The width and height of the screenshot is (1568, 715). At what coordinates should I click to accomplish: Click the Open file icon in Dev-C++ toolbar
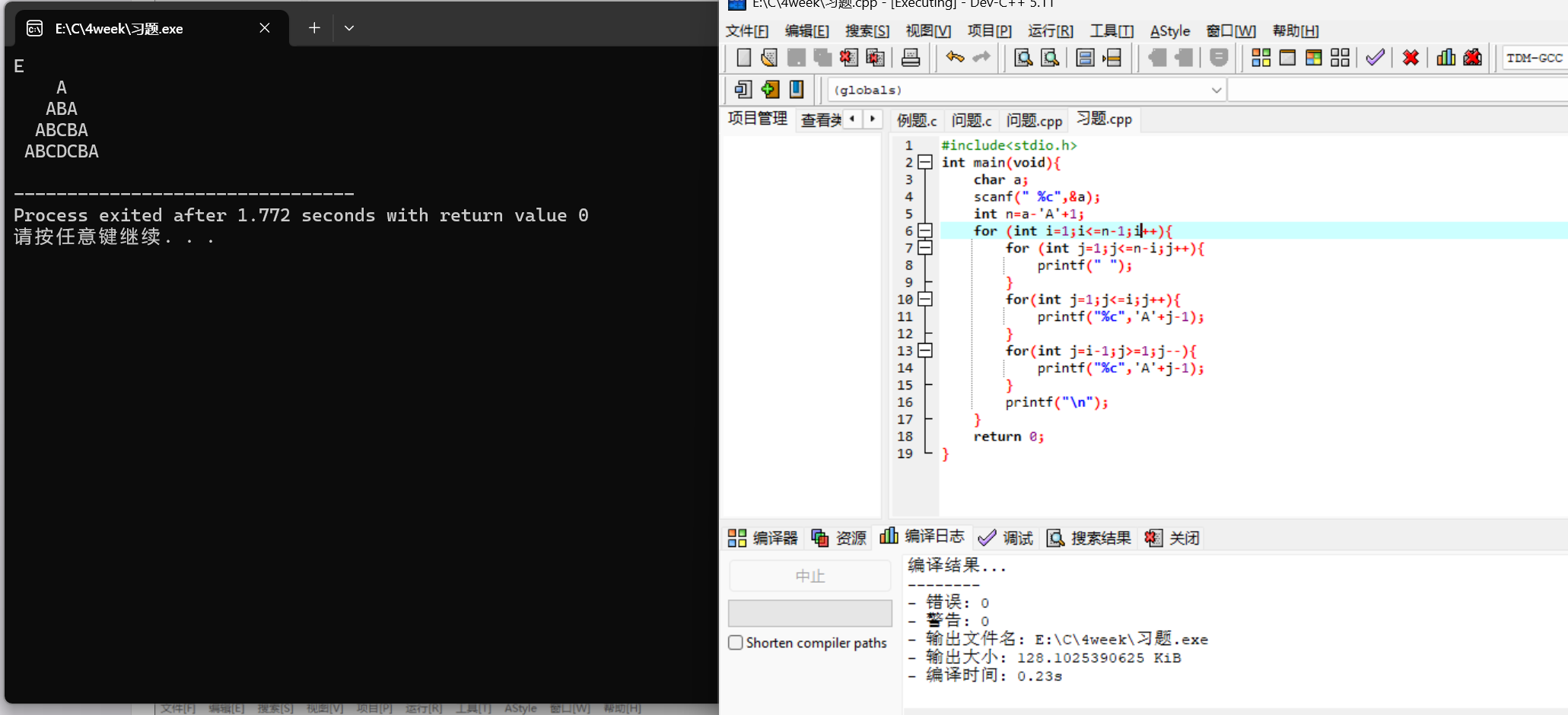pos(770,58)
